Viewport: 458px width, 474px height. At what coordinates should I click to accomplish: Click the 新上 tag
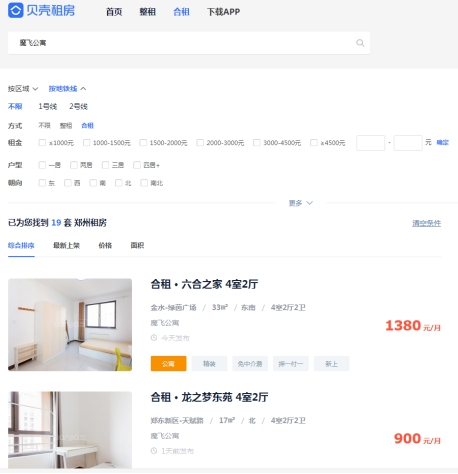click(x=331, y=364)
